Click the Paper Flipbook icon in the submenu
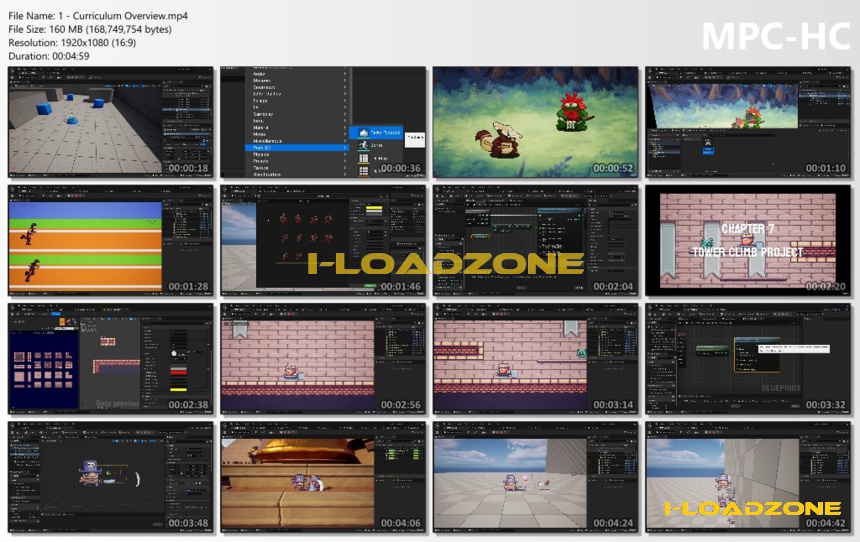Image resolution: width=860 pixels, height=542 pixels. click(363, 133)
